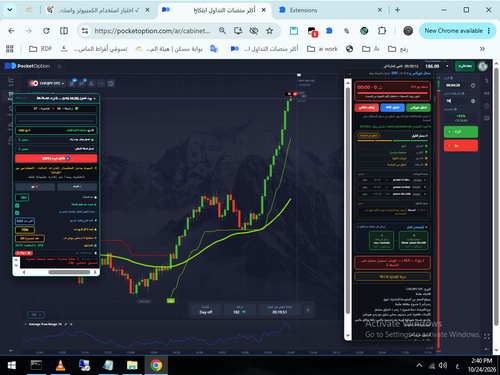Click the 260 value field in left bot panel
The width and height of the screenshot is (500, 375).
22,197
